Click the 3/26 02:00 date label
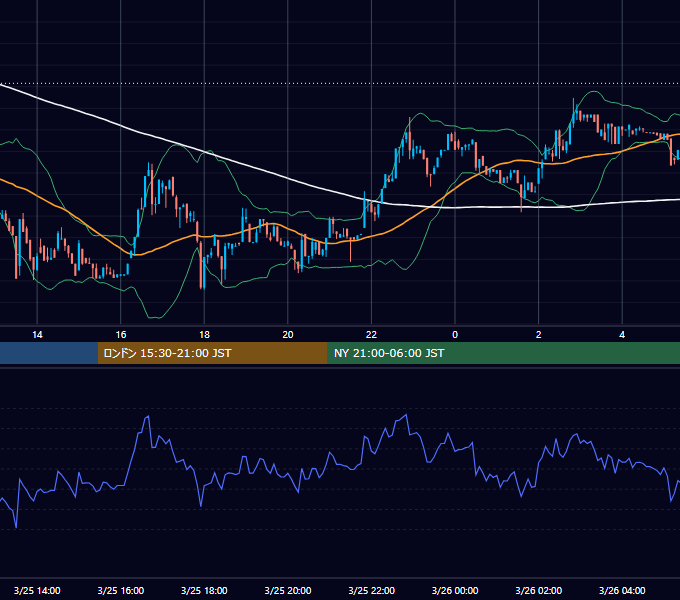Screen dimensions: 680x600 (x=539, y=590)
